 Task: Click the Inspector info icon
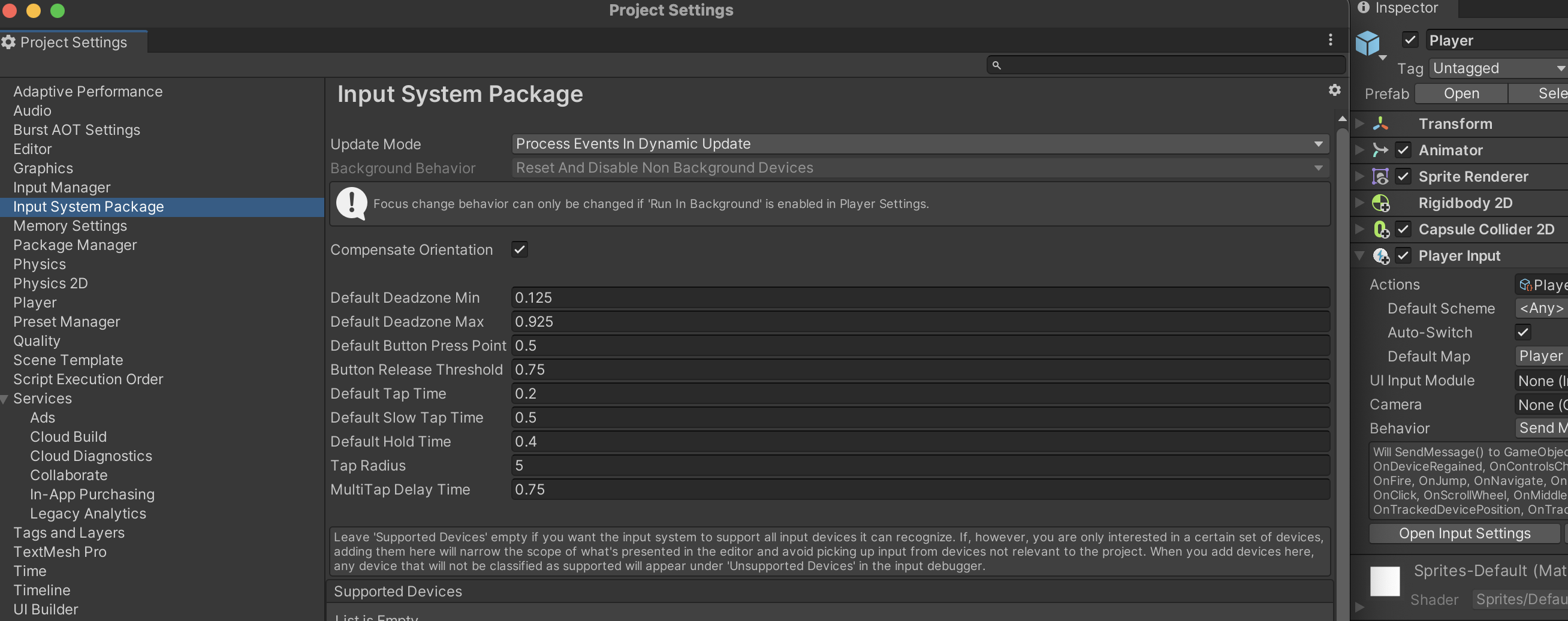coord(1364,7)
